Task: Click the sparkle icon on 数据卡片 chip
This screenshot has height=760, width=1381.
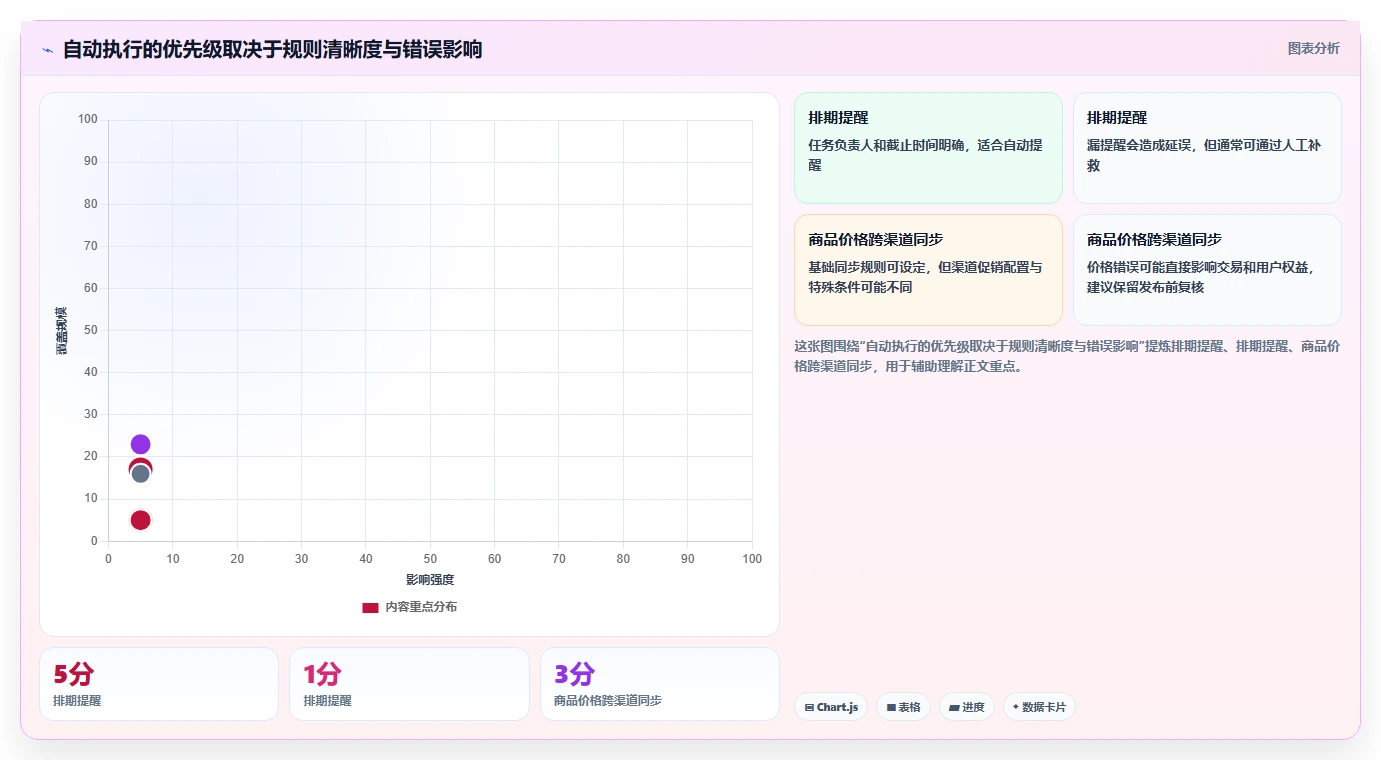Action: 1016,707
